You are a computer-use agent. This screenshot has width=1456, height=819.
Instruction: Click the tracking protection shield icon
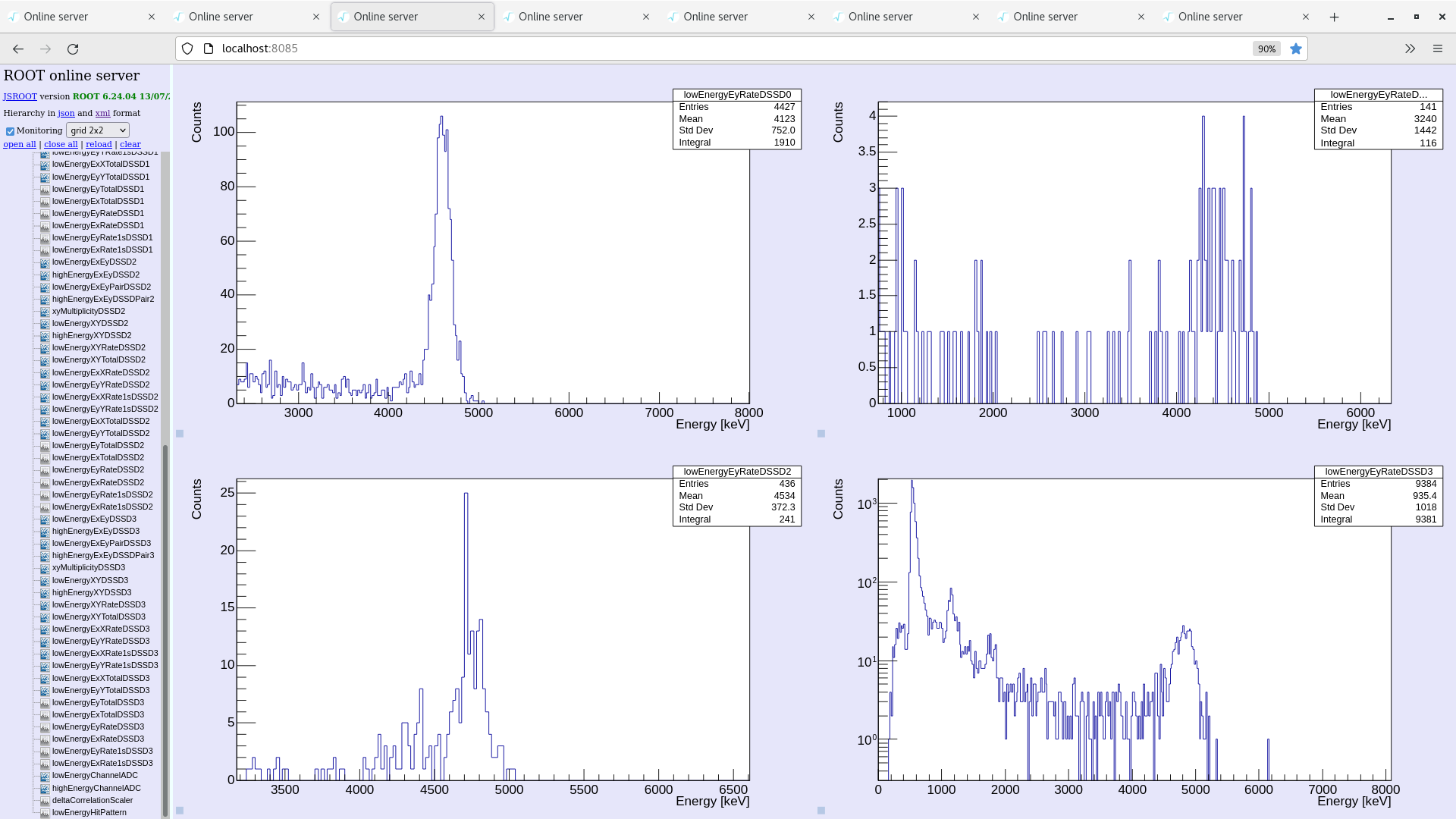click(x=187, y=49)
